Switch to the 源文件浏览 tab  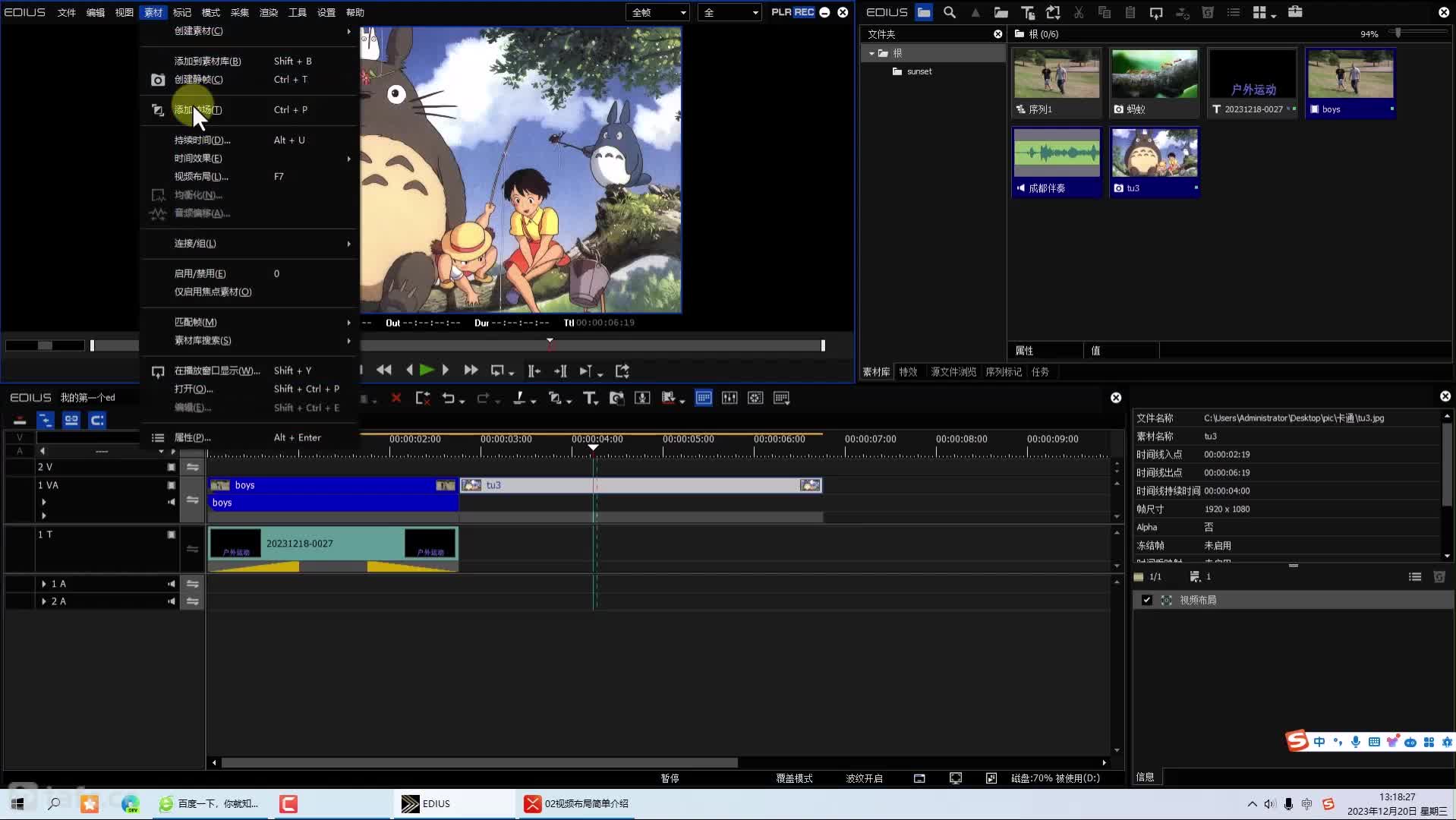coord(953,372)
